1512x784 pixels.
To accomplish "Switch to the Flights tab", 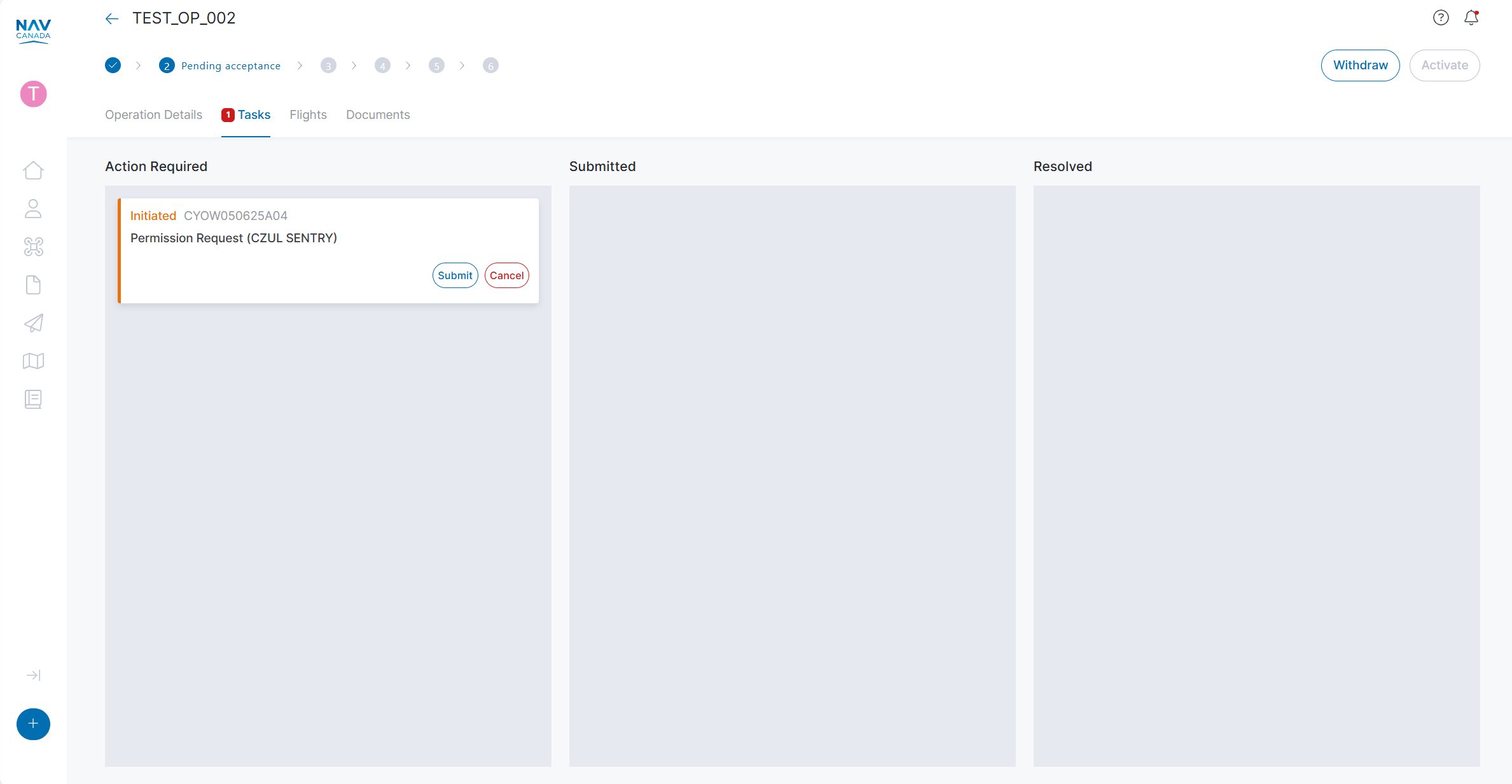I will [x=308, y=115].
